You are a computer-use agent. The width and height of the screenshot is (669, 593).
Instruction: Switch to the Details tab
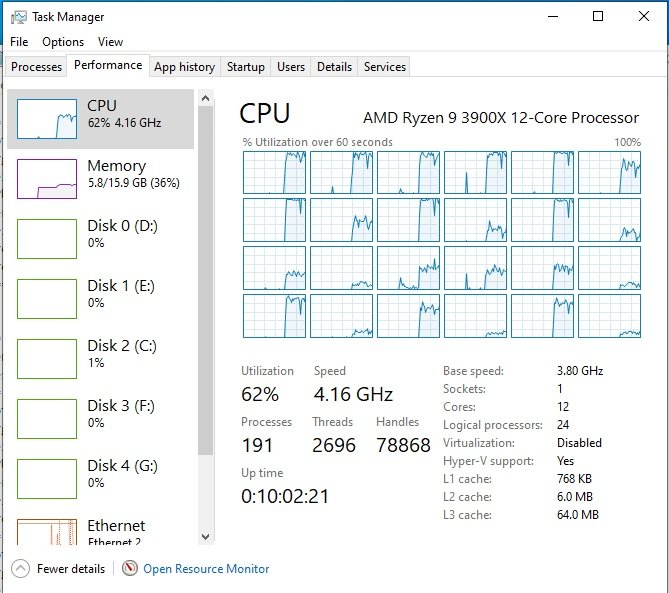click(334, 67)
